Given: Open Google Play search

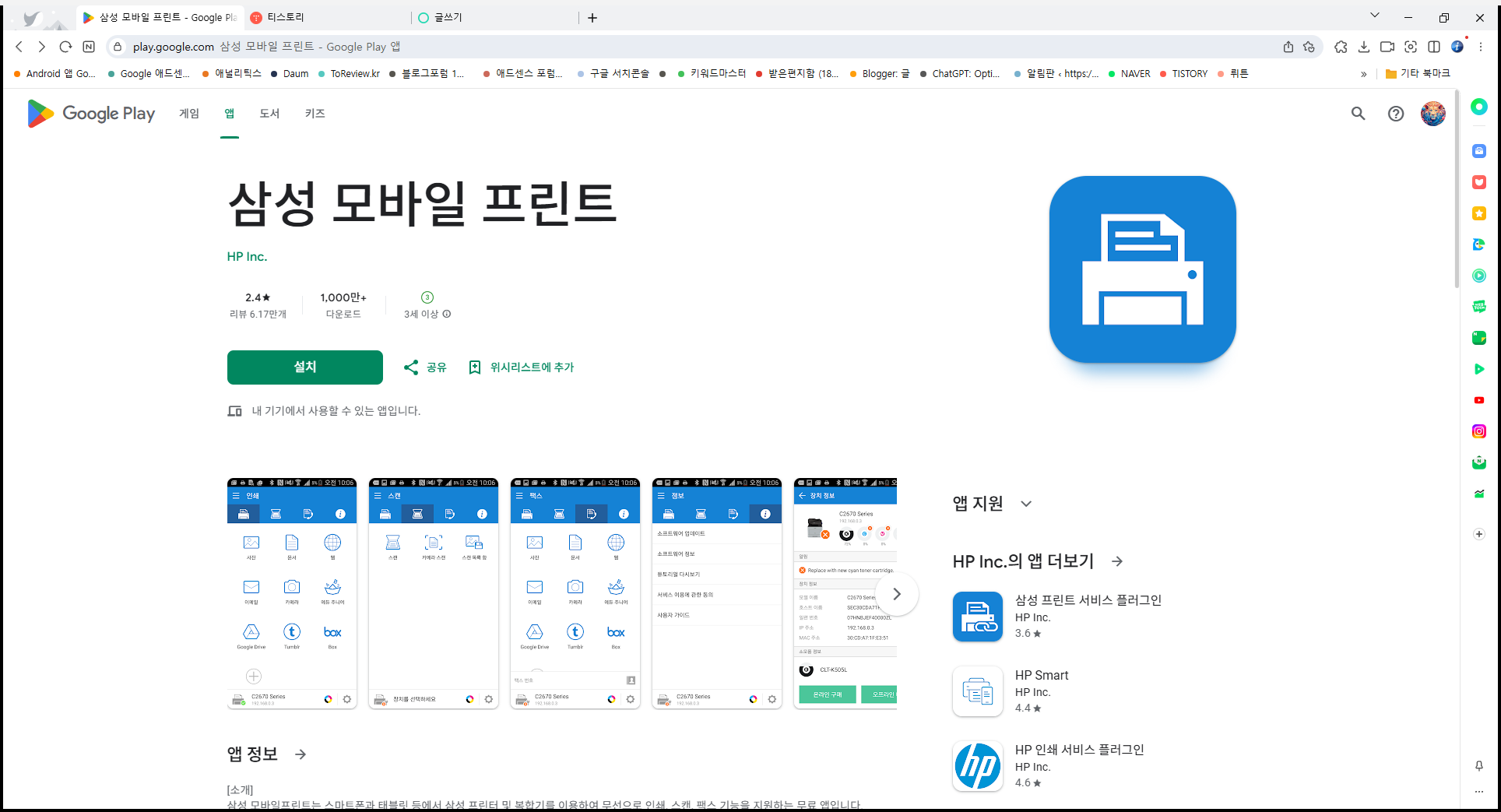Looking at the screenshot, I should (x=1358, y=114).
